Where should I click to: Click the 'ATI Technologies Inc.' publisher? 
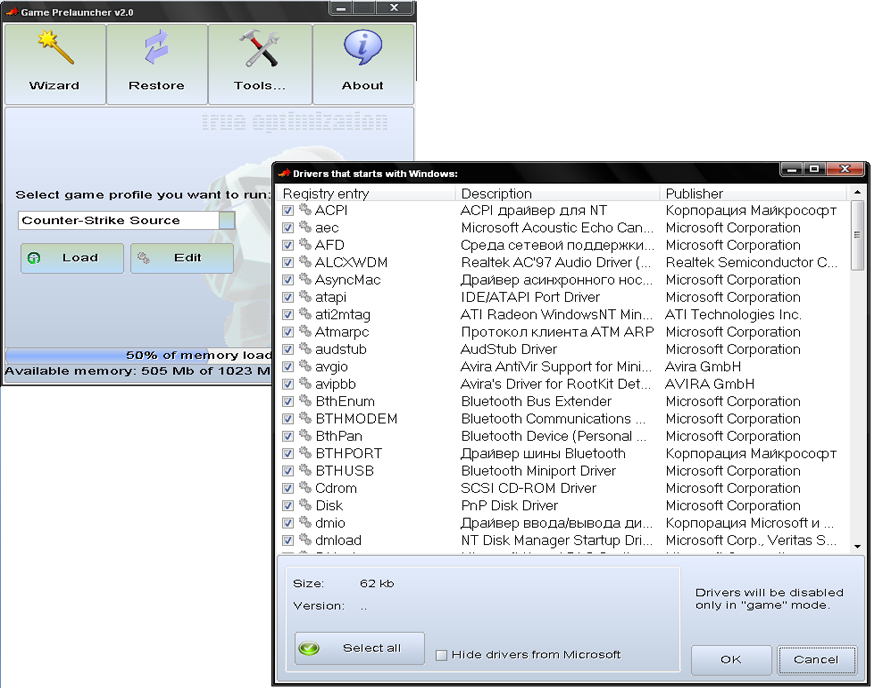[x=733, y=315]
